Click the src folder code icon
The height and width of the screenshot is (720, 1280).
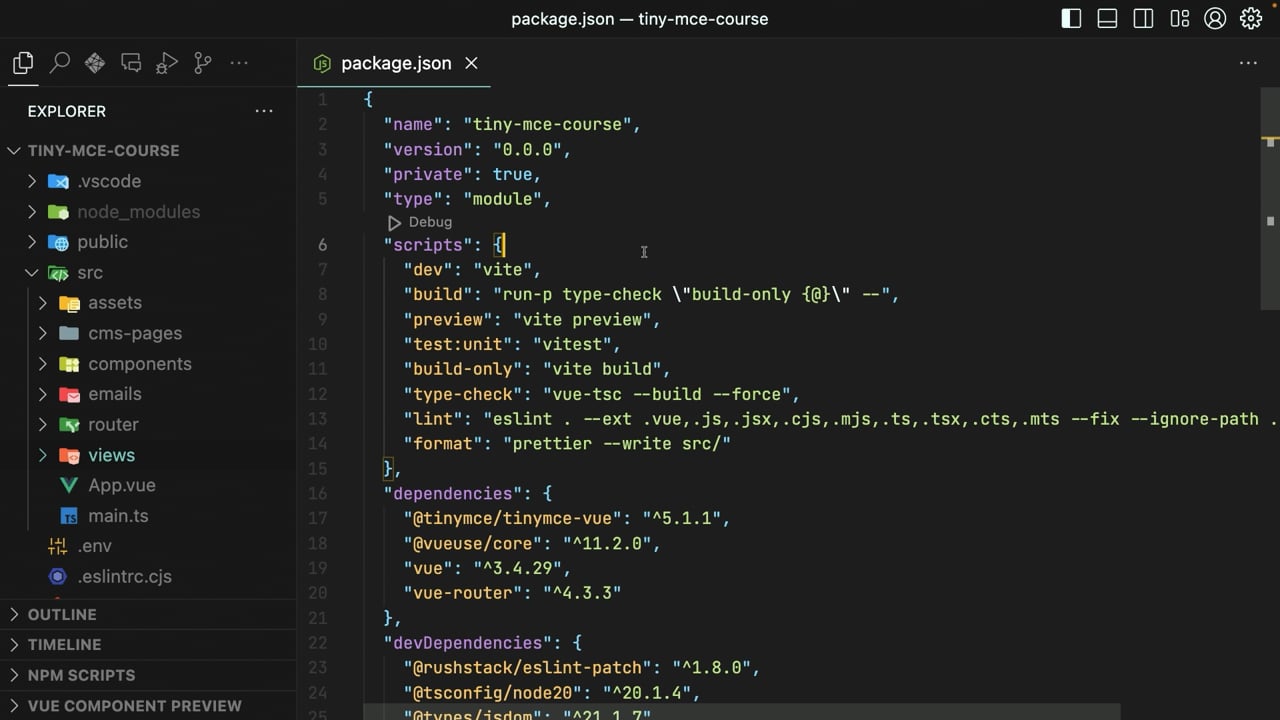(59, 272)
